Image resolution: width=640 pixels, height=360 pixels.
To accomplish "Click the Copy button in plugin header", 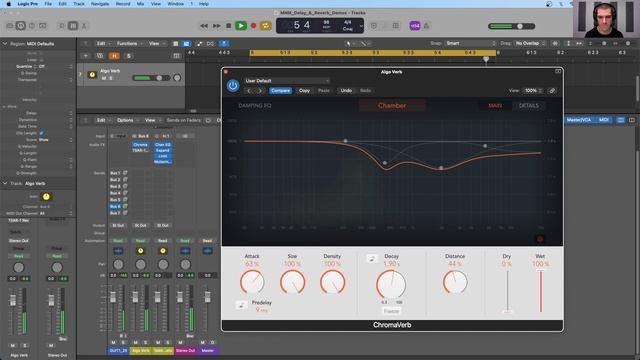I will (304, 91).
